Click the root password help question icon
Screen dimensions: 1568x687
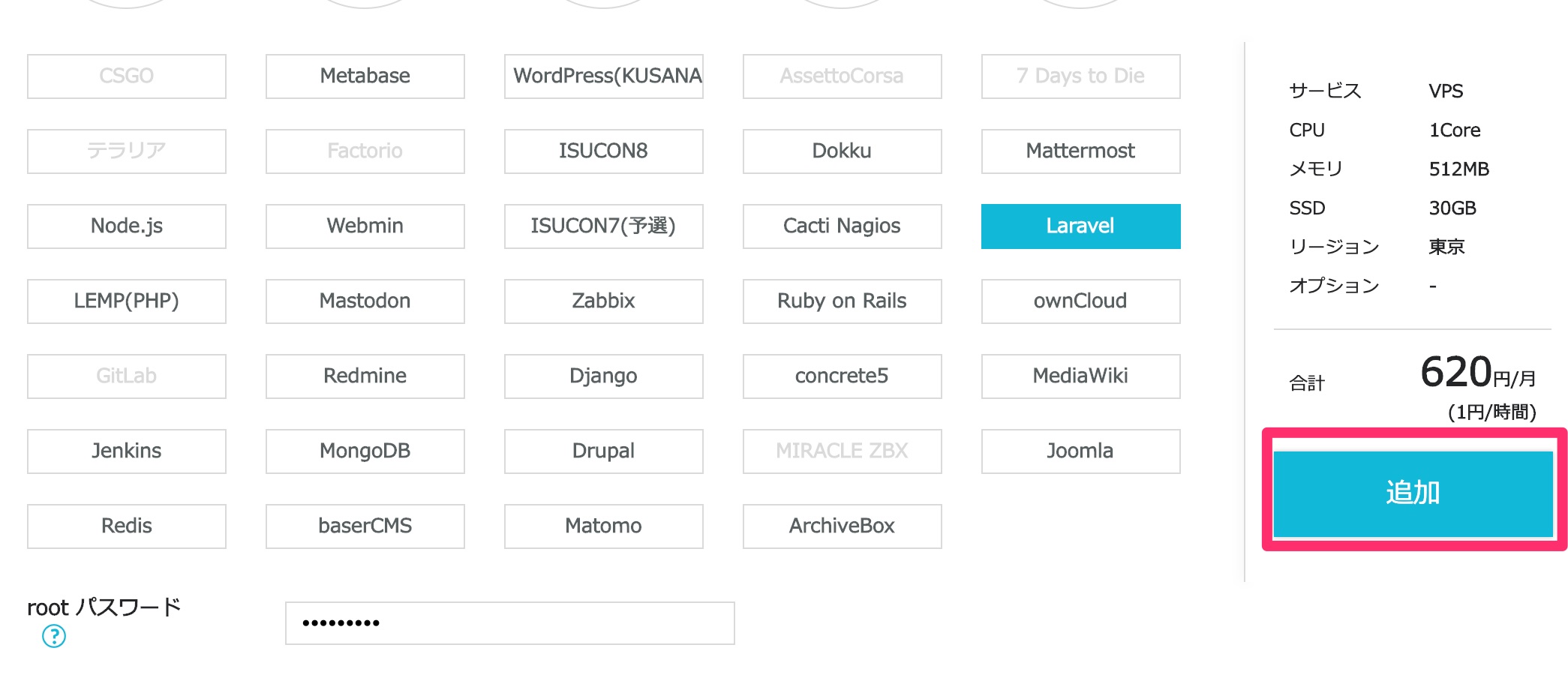[x=54, y=636]
